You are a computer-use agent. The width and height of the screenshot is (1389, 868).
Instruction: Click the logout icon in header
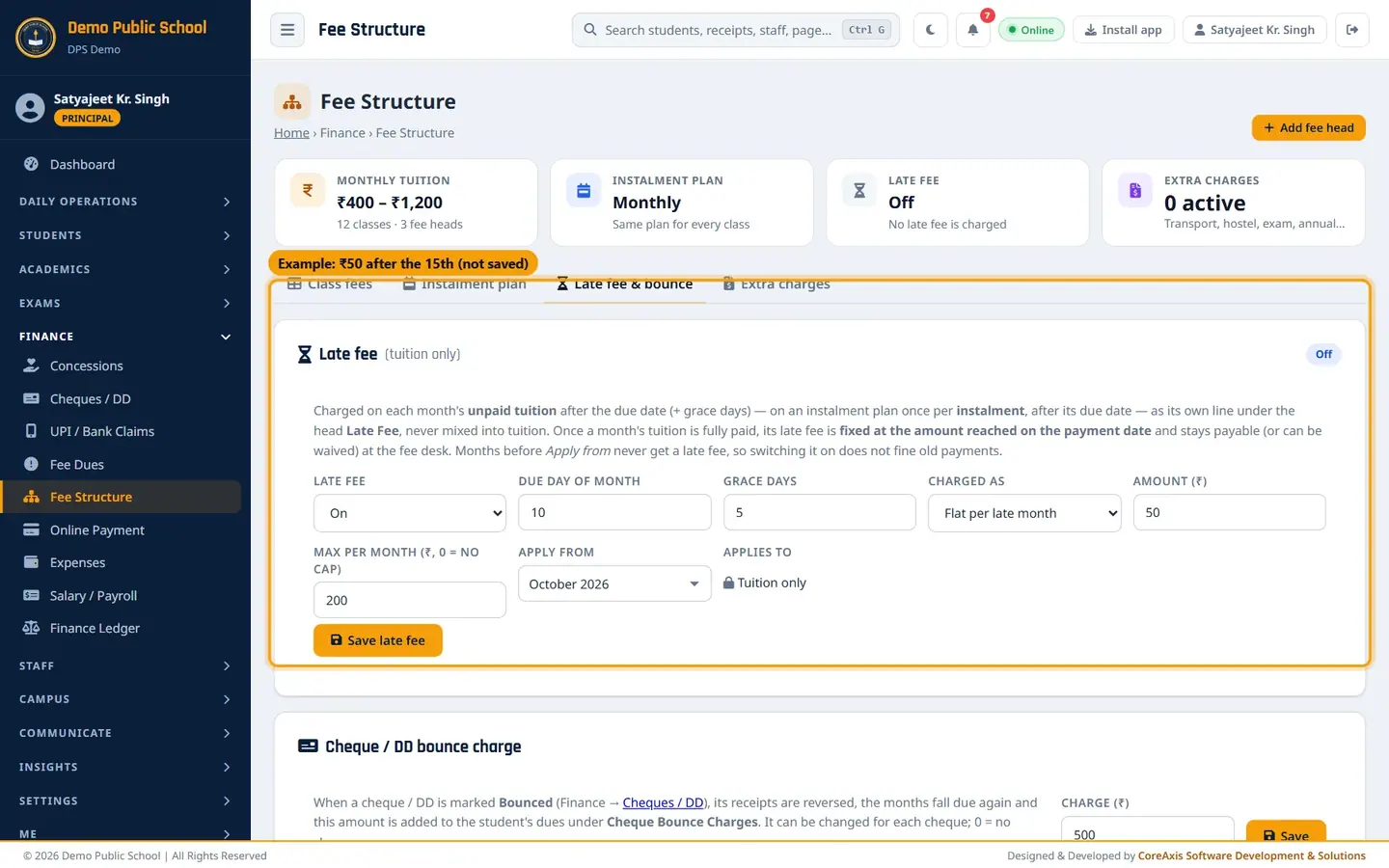tap(1352, 30)
